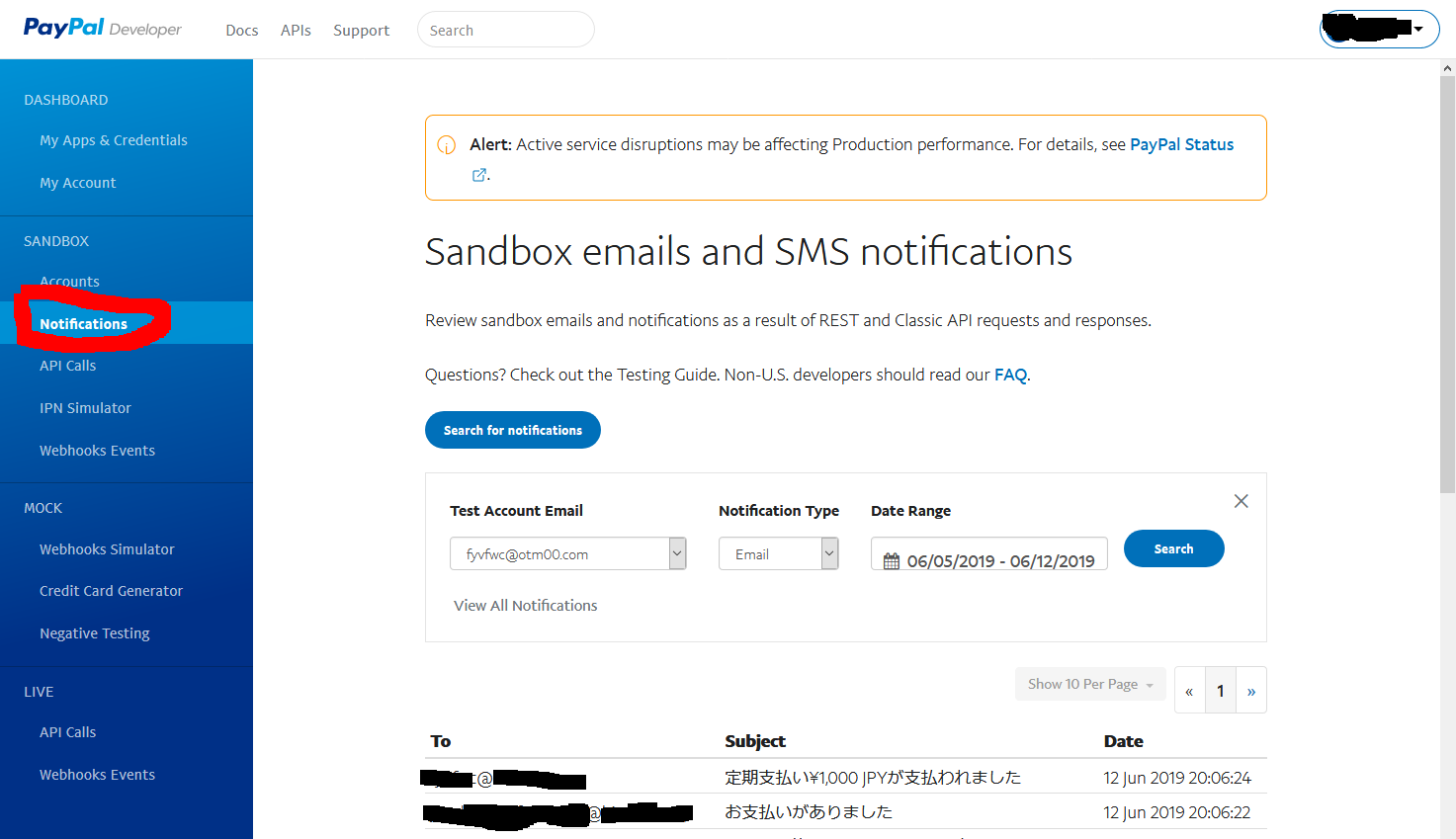Click the scrollbar up arrow

1447,68
